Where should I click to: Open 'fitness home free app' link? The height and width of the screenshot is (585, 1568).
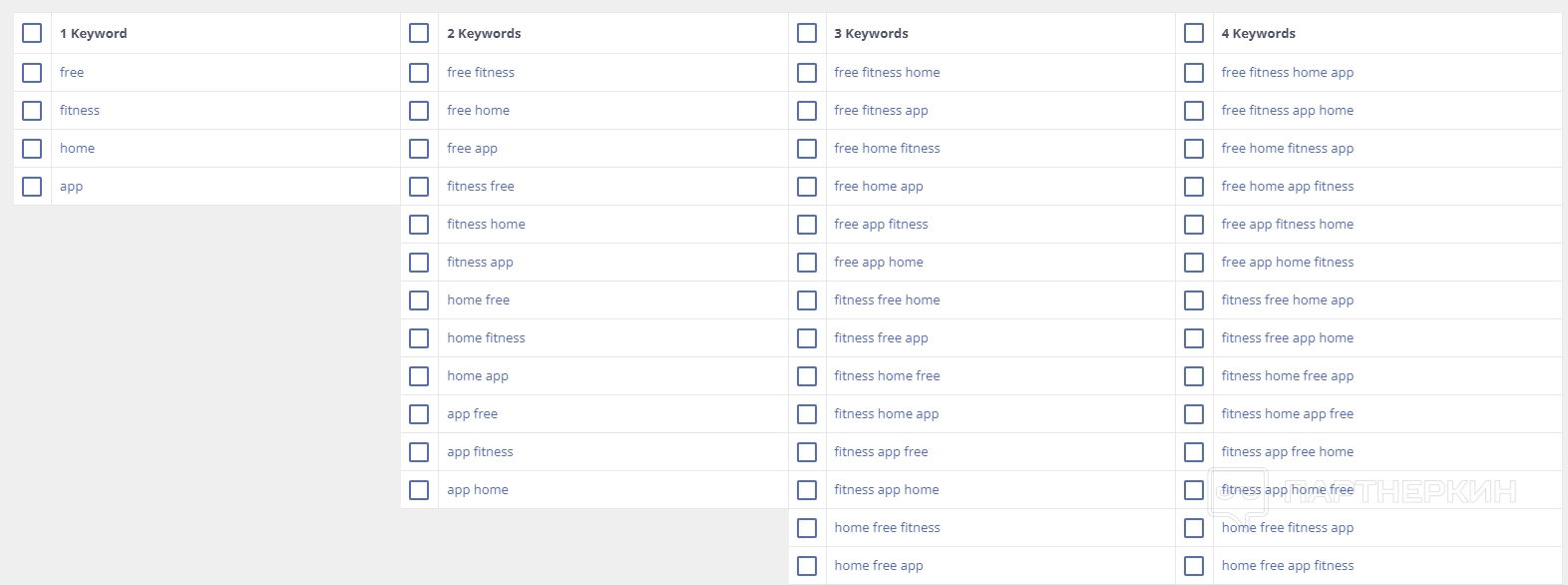1287,376
